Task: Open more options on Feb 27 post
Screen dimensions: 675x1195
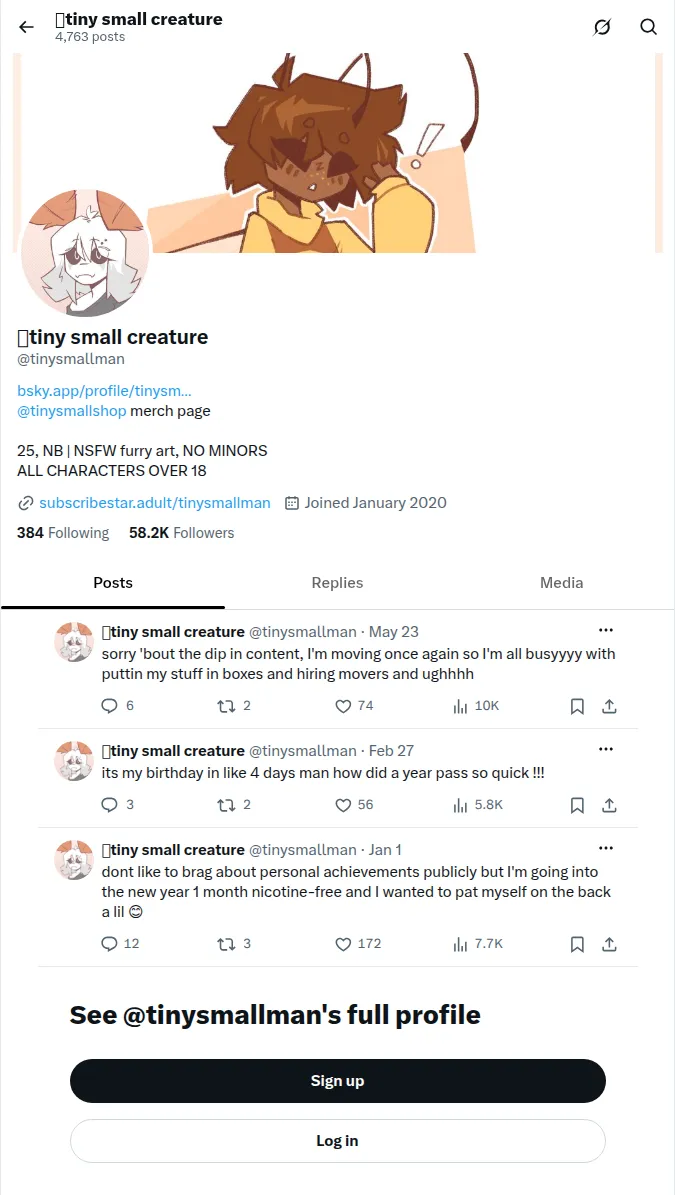Action: [606, 749]
